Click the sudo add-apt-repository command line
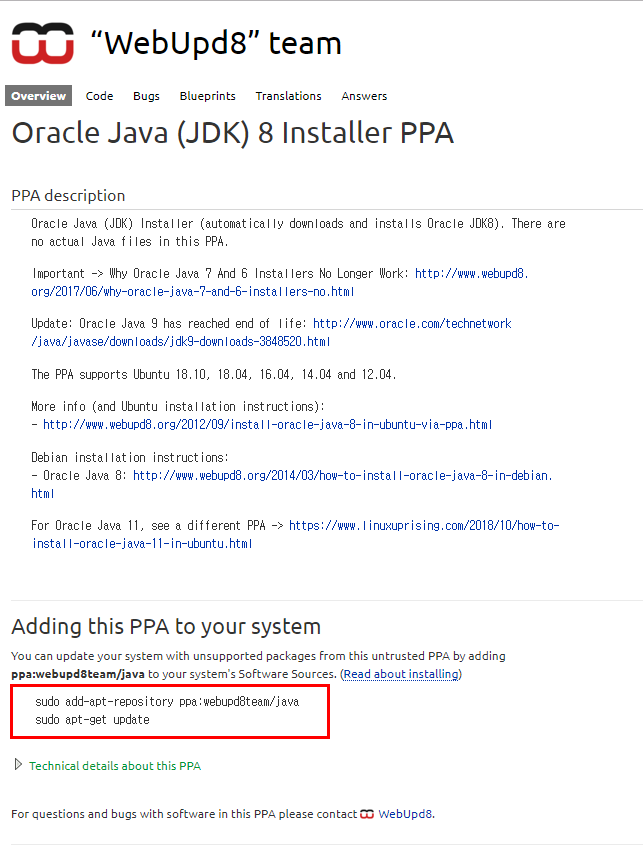The width and height of the screenshot is (643, 853). tap(167, 702)
